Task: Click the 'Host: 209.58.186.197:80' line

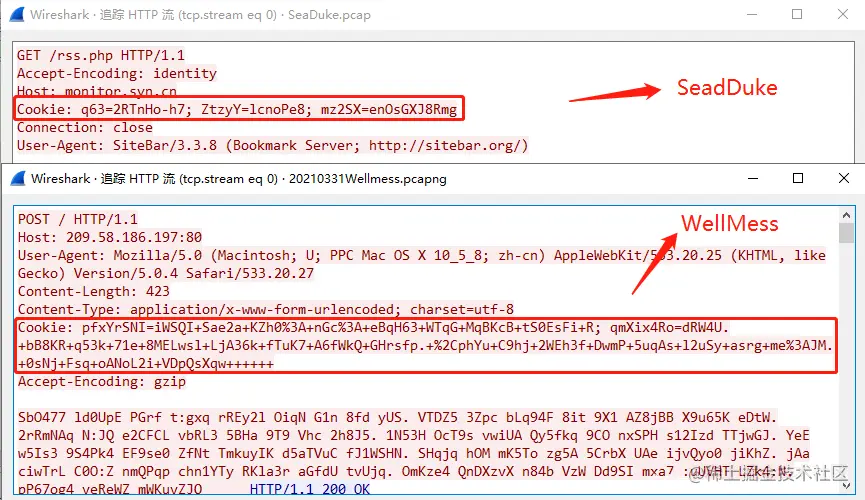Action: coord(110,237)
